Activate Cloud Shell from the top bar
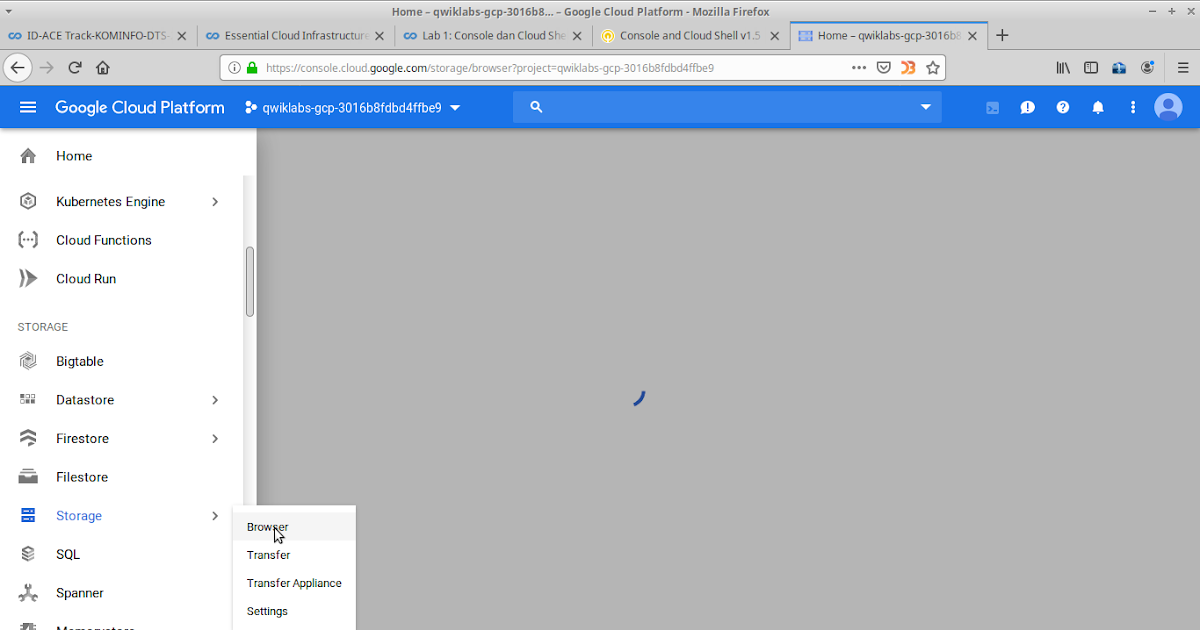This screenshot has width=1200, height=630. [x=992, y=107]
